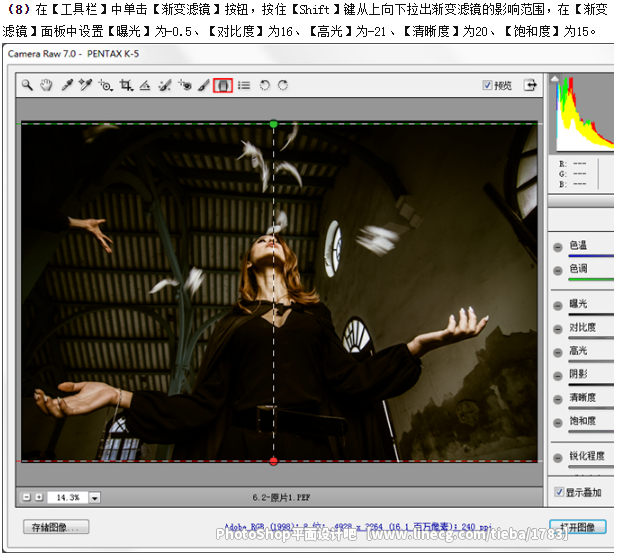
Task: Rotate image counterclockwise
Action: (264, 85)
